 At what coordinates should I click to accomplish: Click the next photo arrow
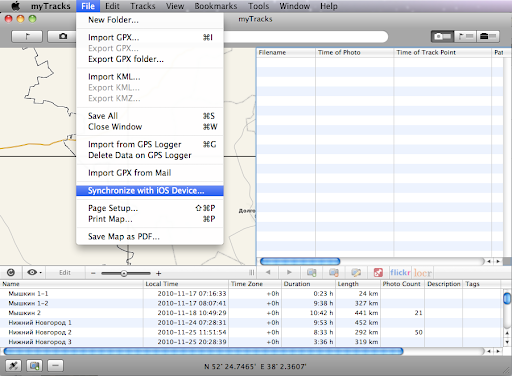[289, 272]
